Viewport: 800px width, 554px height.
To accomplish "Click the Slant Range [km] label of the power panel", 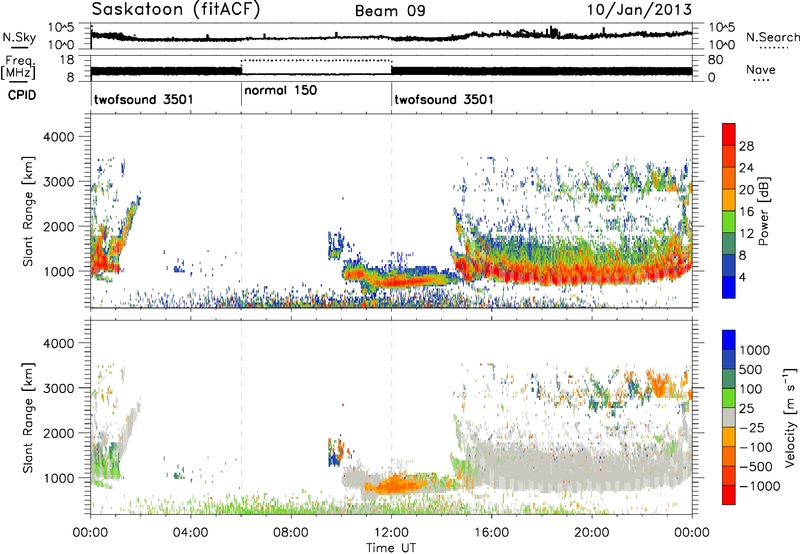I will (x=28, y=211).
